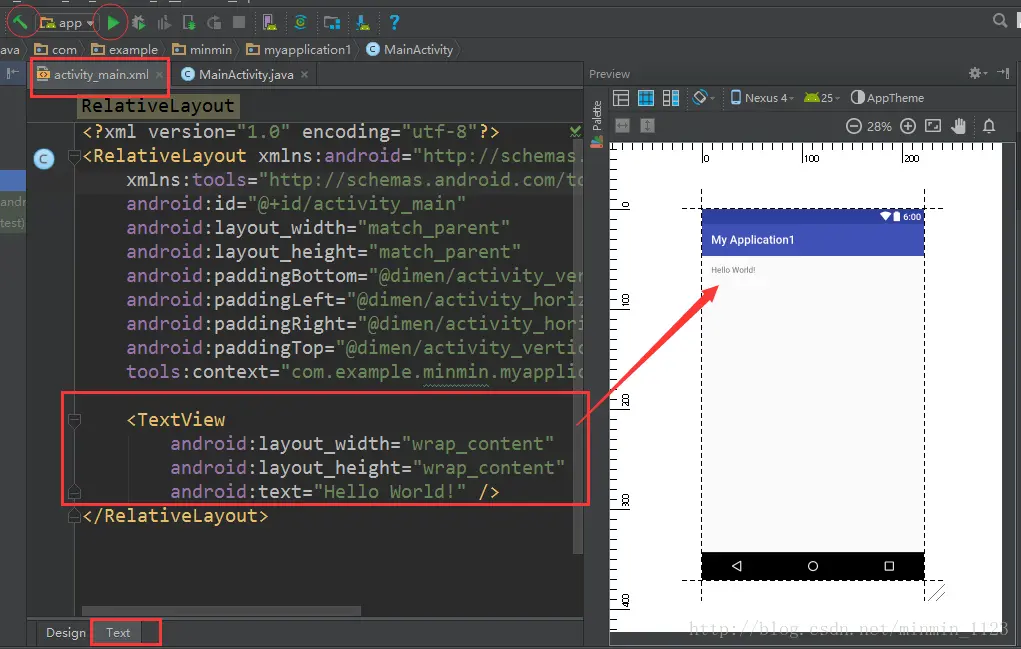
Task: Zoom in the preview with plus icon
Action: (908, 126)
